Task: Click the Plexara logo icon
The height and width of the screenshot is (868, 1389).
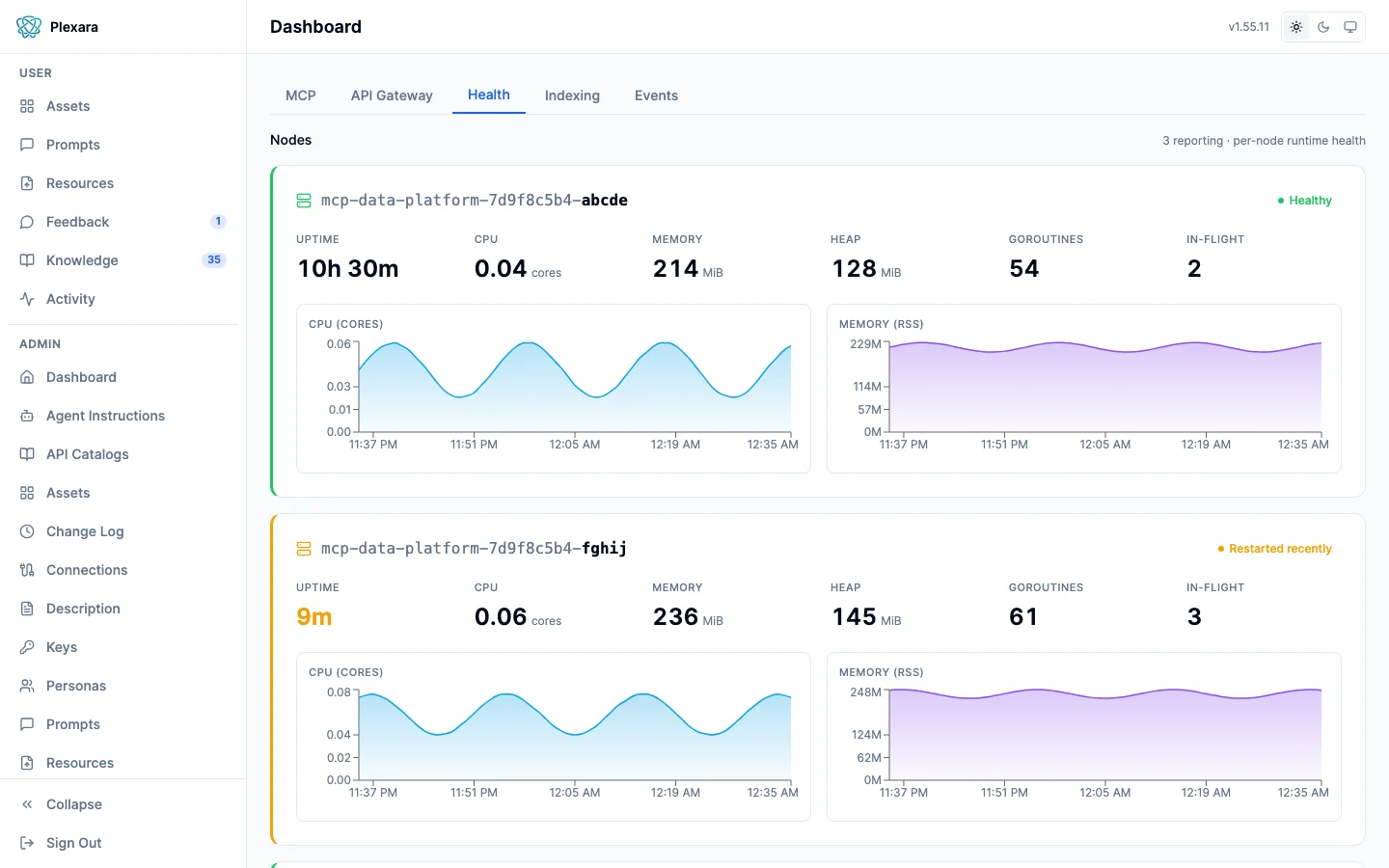Action: [x=29, y=27]
